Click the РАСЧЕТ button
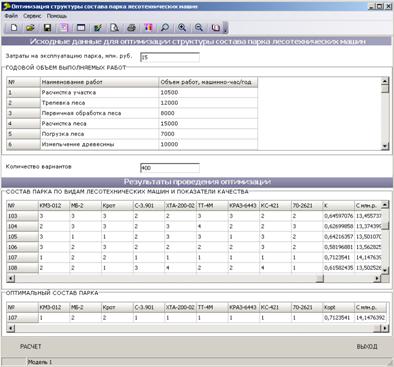Viewport: 394px width, 367px height. 30,347
